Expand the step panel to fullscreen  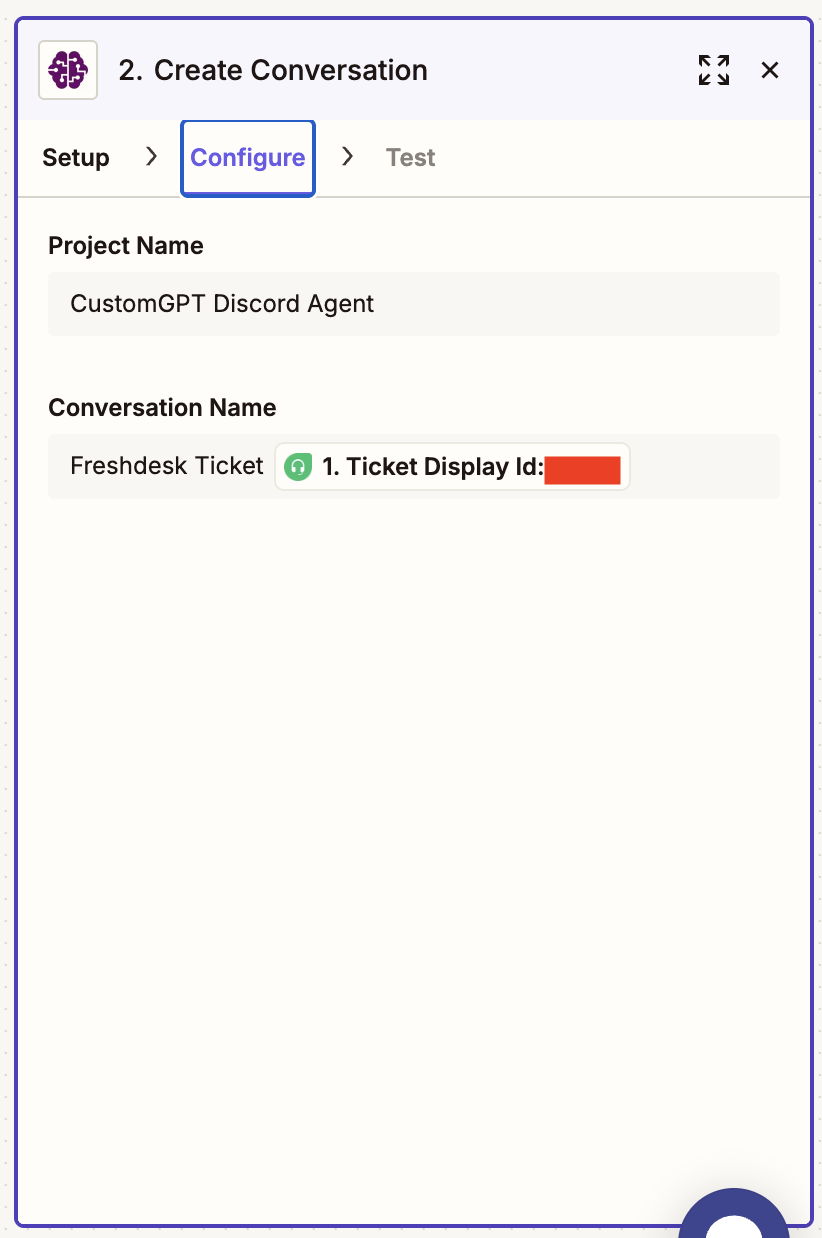click(x=713, y=70)
